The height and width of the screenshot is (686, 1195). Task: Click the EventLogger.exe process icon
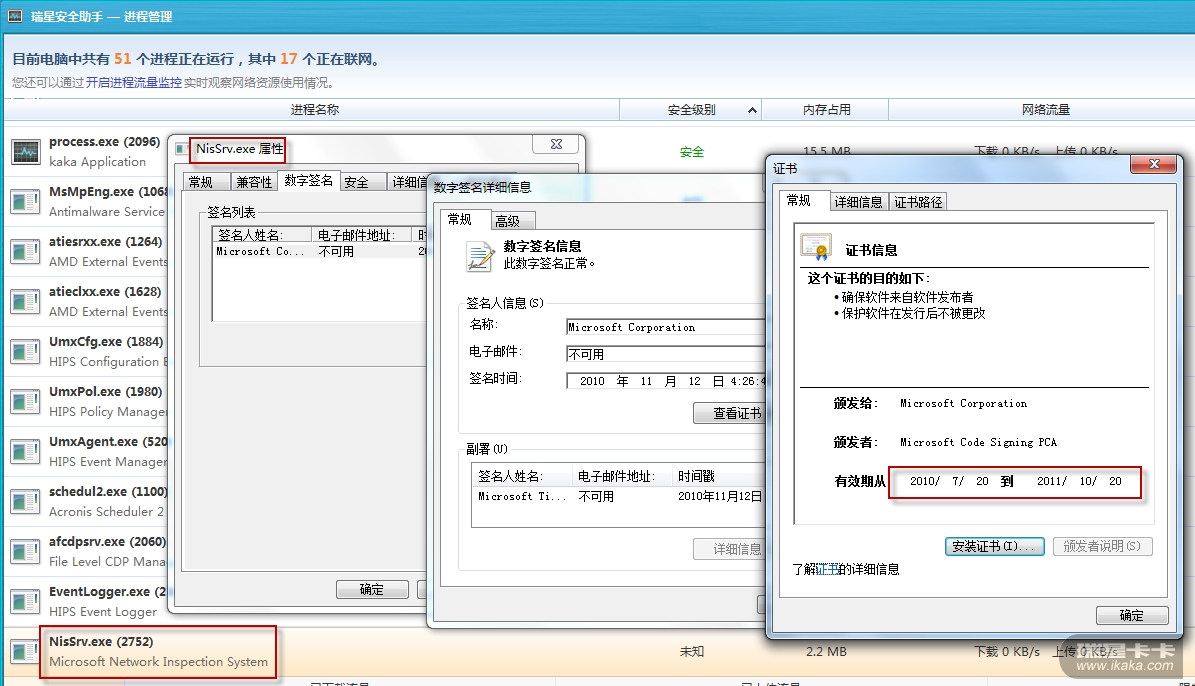coord(25,601)
